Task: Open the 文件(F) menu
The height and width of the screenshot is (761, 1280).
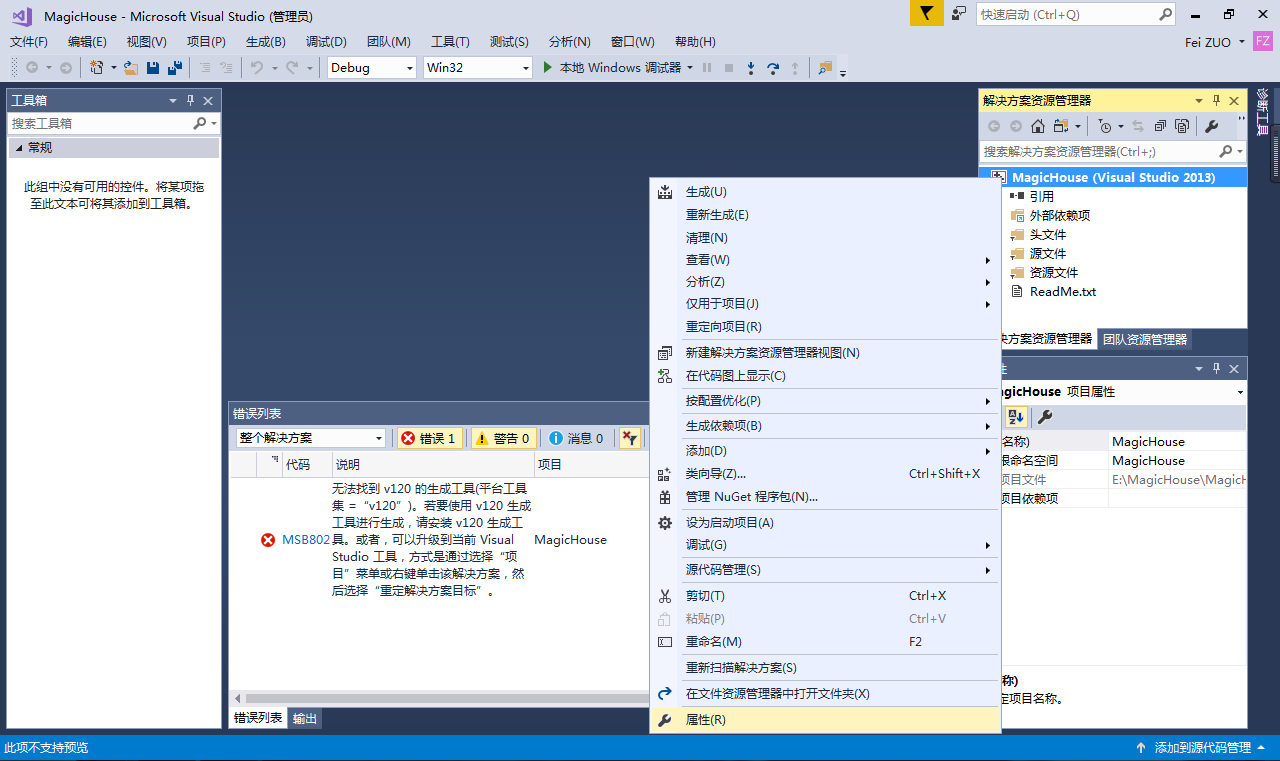Action: click(x=29, y=41)
